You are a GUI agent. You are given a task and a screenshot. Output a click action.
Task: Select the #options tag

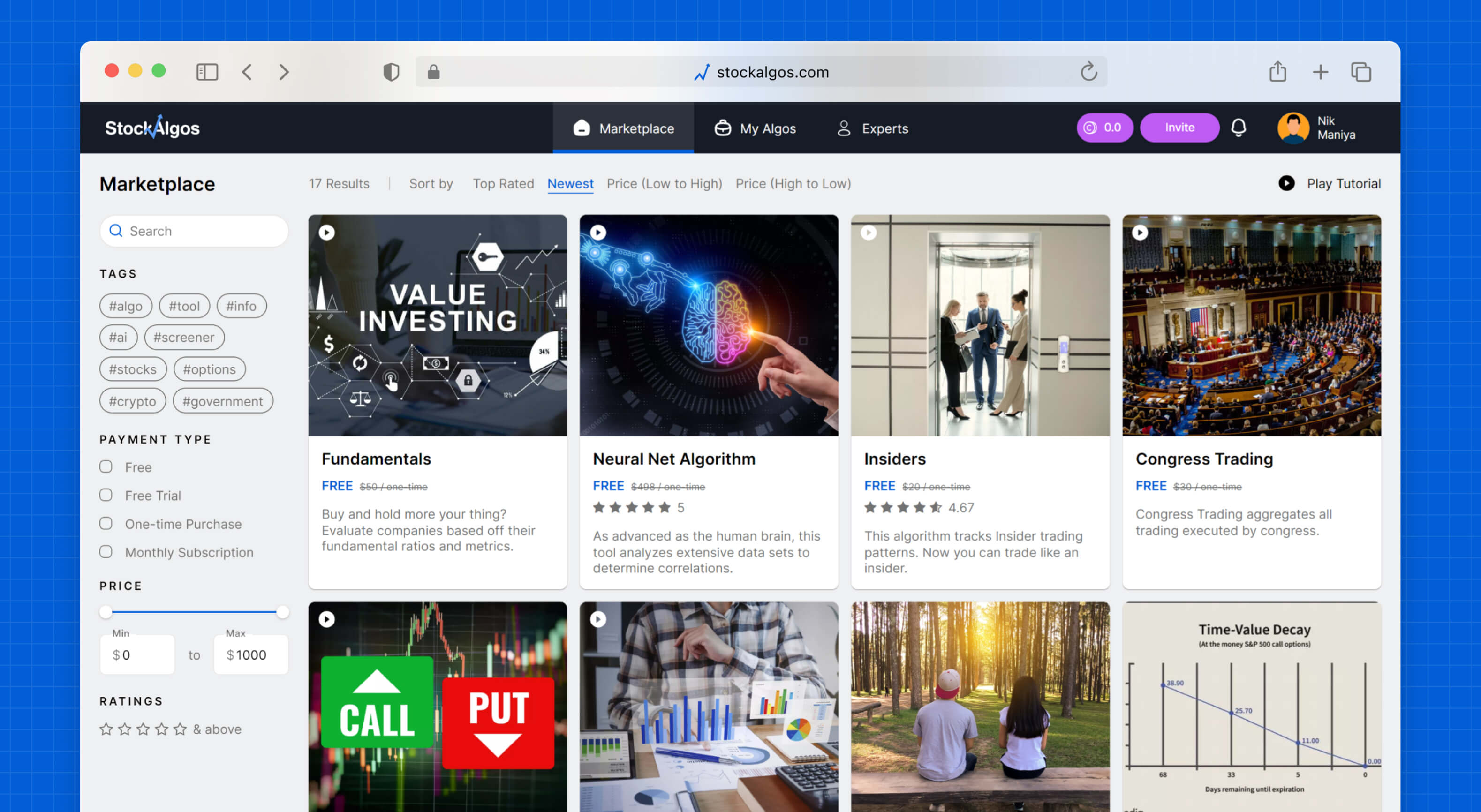point(209,369)
